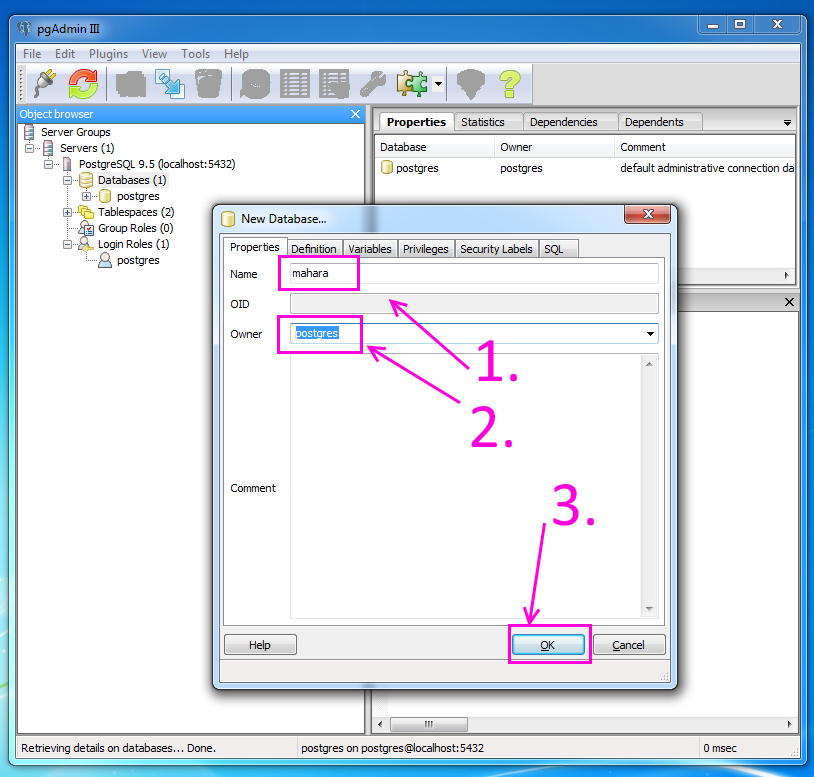Click the bottom horizontal scrollbar thumb
This screenshot has height=777, width=814.
pos(428,724)
